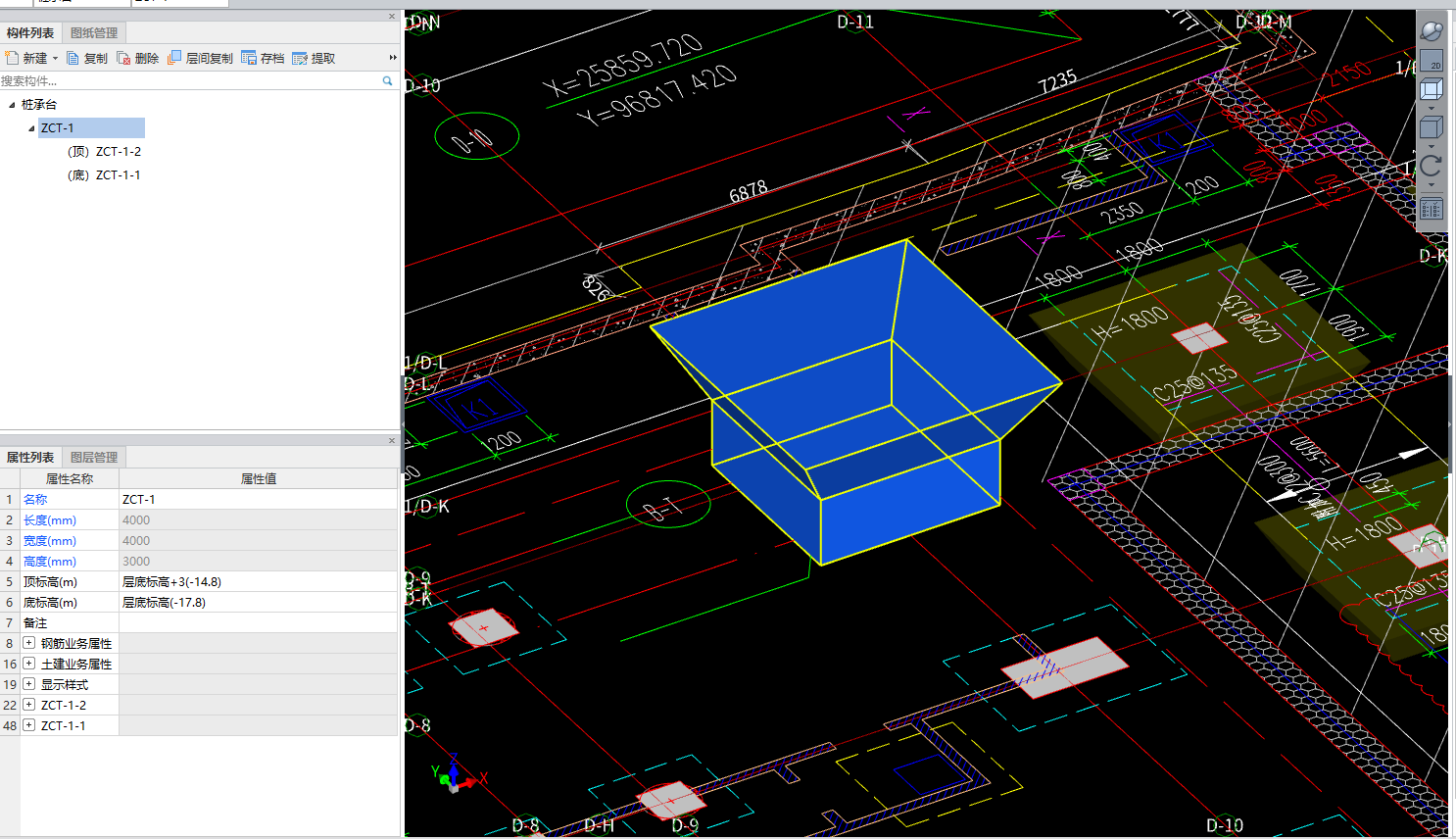Screen dimensions: 1456x839
Task: Click the 顶标高 value 层底标高+3(-14.8)
Action: [259, 582]
